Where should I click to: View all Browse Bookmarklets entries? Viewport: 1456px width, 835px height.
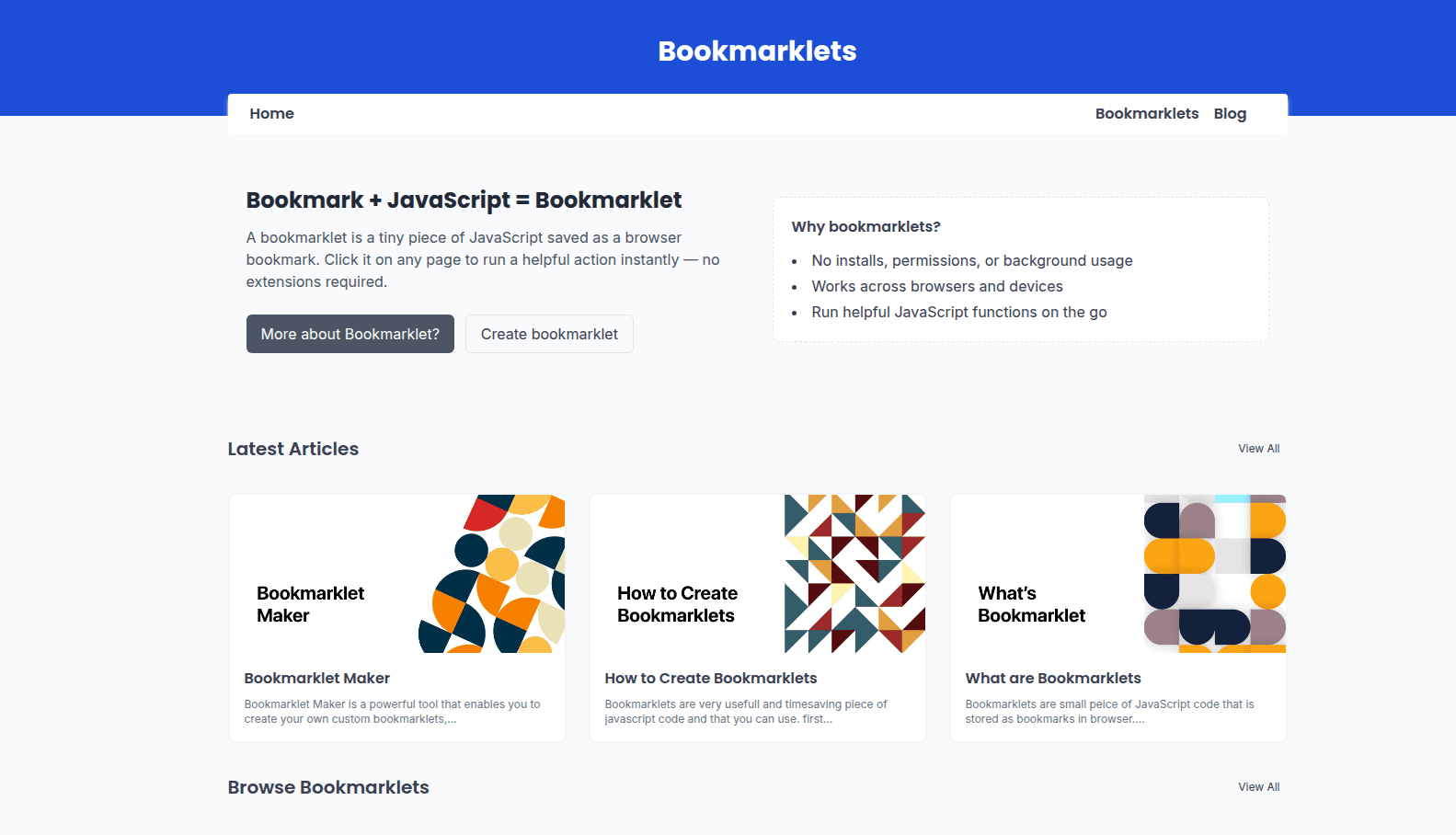(1258, 786)
